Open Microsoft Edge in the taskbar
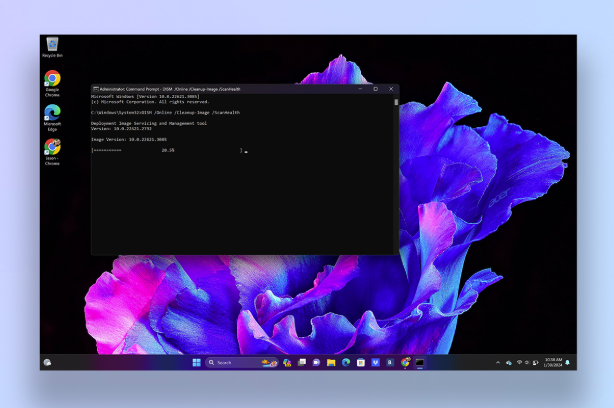614x408 pixels. [x=346, y=362]
